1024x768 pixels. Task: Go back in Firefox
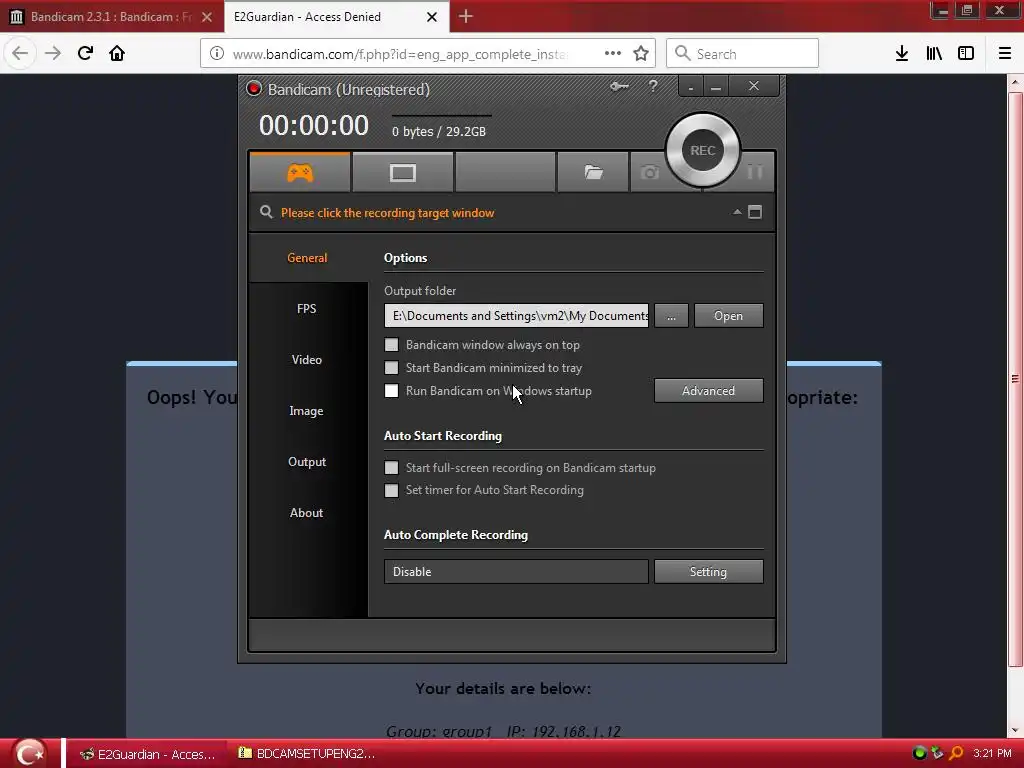coord(20,54)
